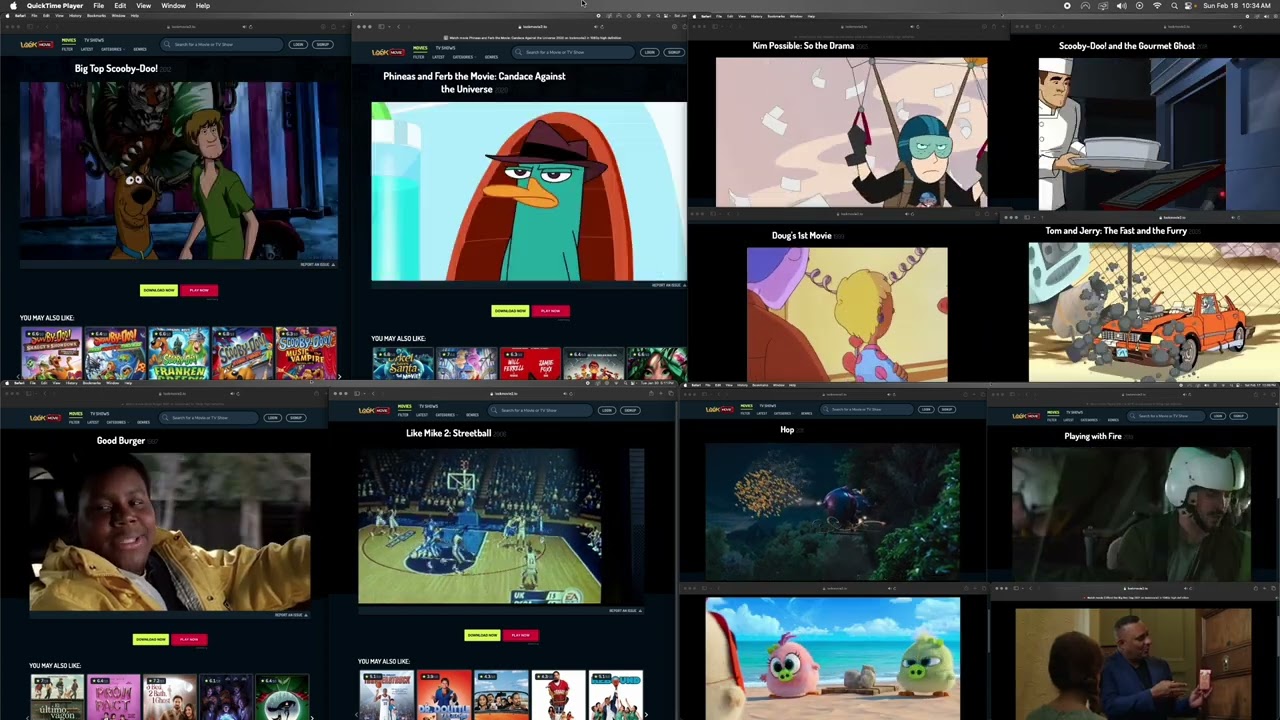Open the Help menu in QuickTime Player
Screen dimensions: 1280x720
(203, 6)
